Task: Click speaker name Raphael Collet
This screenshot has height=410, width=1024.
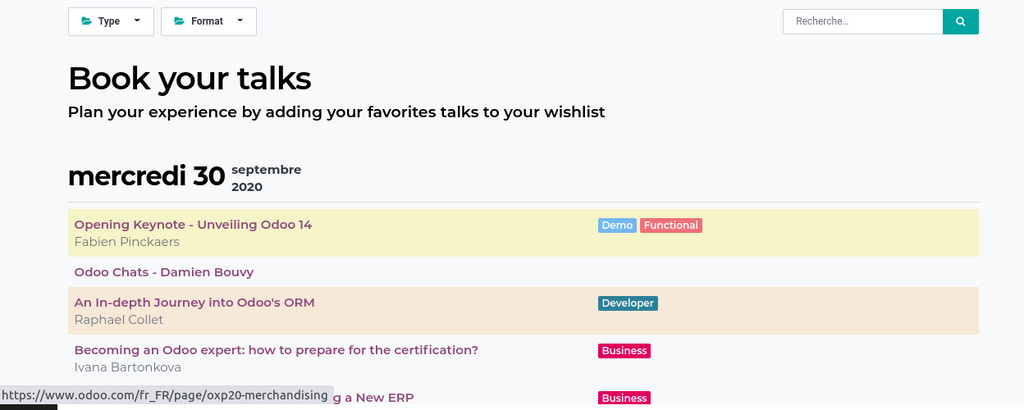Action: pyautogui.click(x=118, y=320)
